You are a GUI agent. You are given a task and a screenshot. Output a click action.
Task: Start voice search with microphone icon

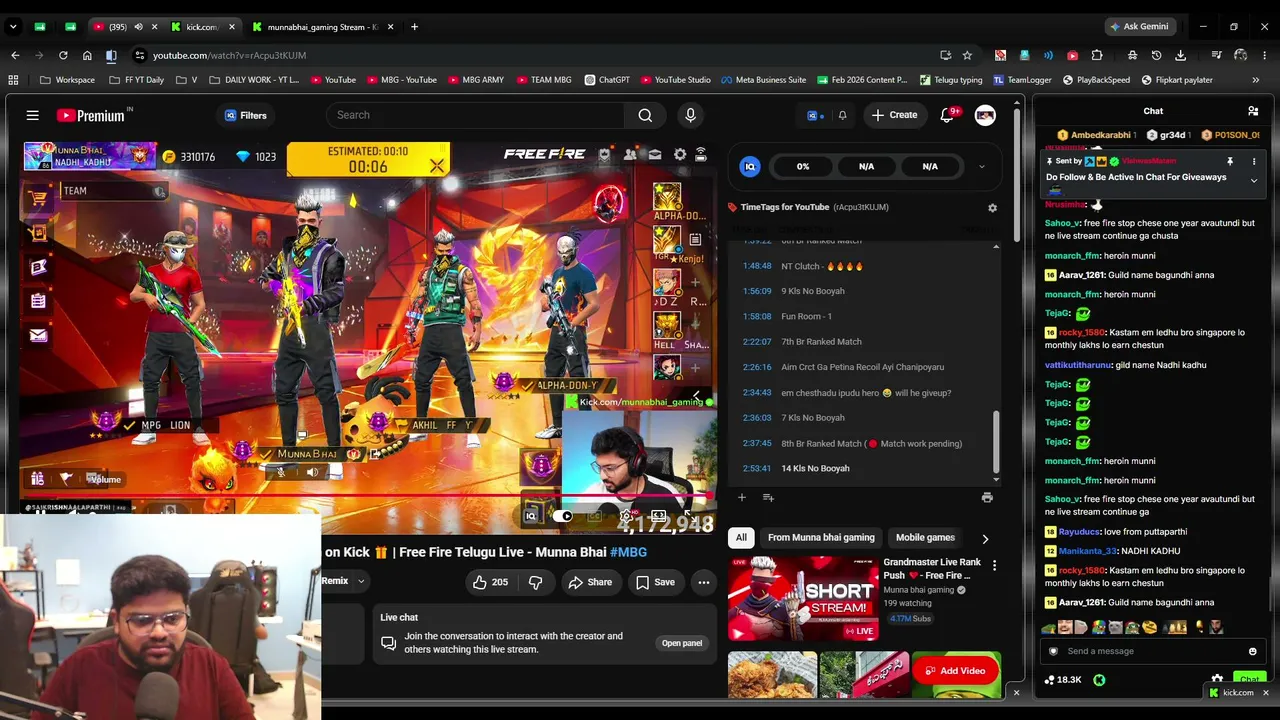pyautogui.click(x=690, y=116)
